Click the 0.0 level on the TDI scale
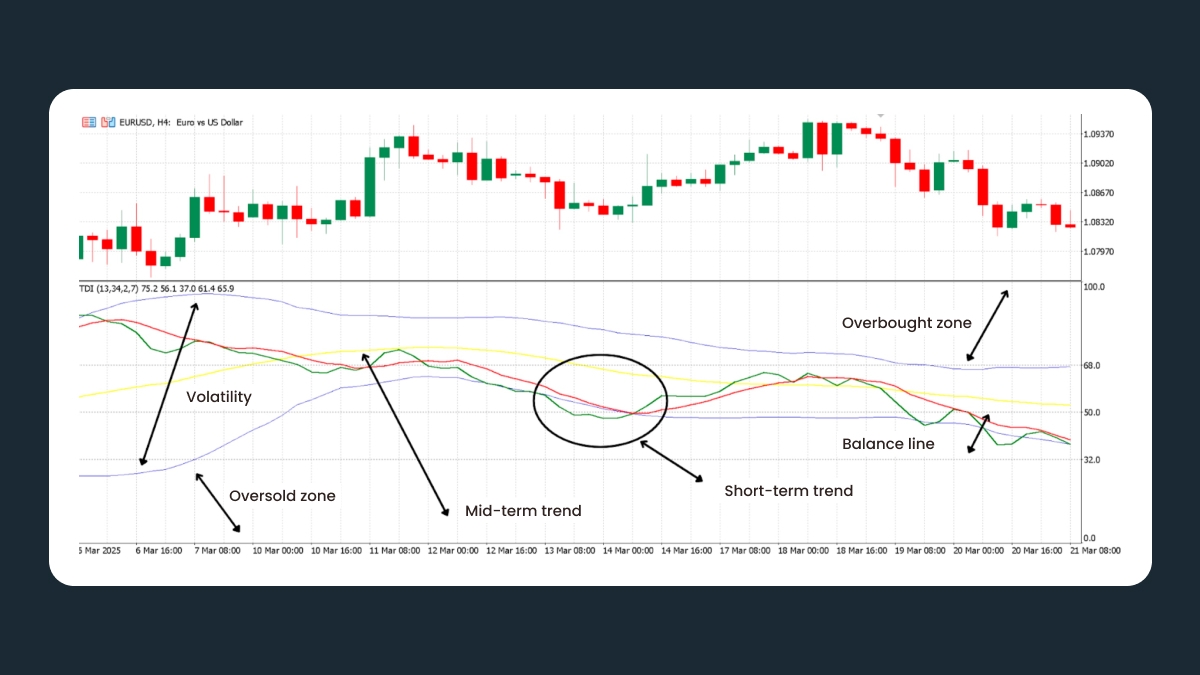 (x=1090, y=539)
